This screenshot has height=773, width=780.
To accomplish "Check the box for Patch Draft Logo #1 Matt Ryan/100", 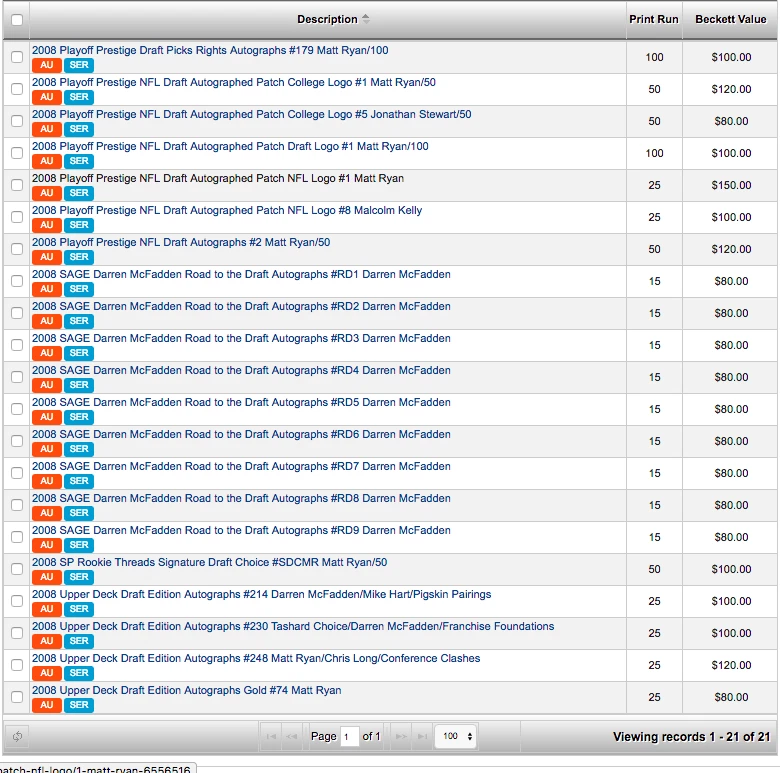I will pos(17,153).
